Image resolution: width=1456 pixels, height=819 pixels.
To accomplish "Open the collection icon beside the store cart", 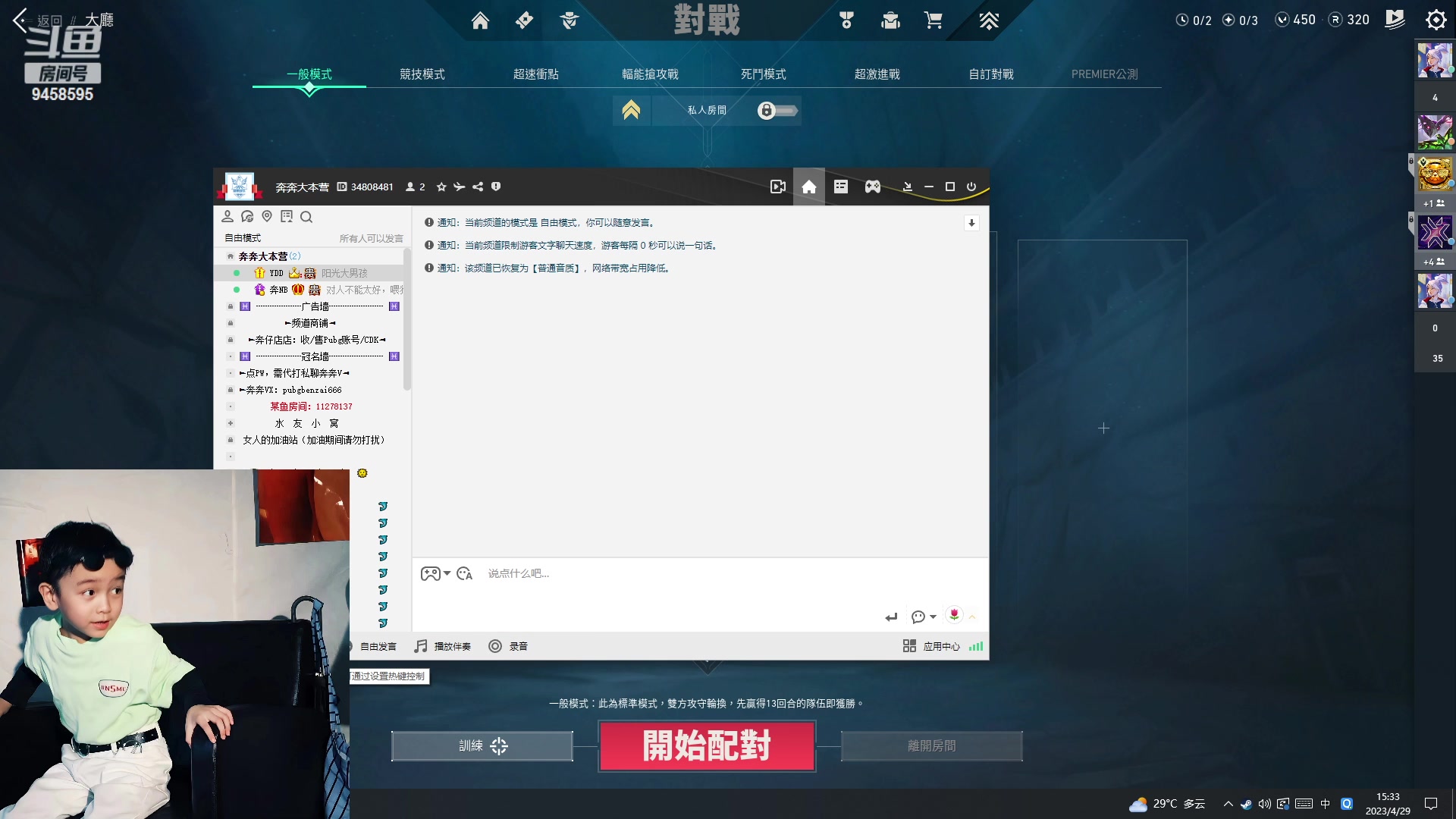I will [890, 20].
